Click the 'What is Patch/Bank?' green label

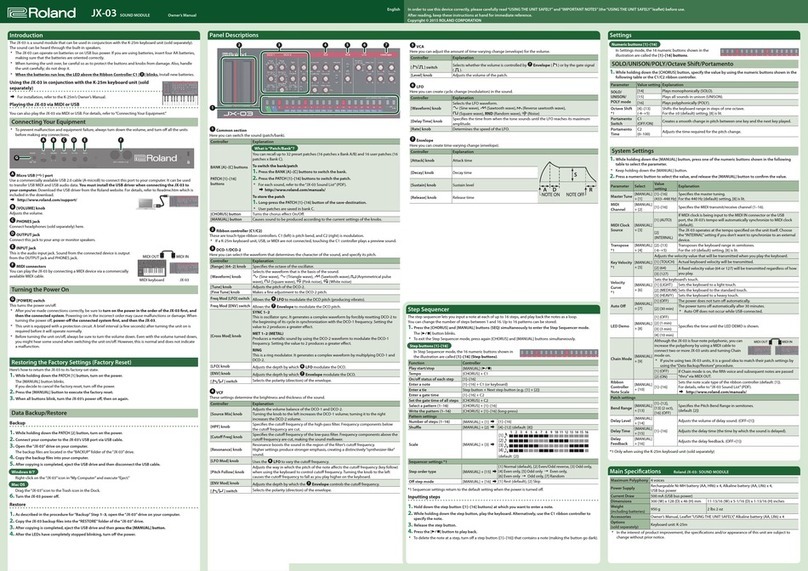(275, 148)
